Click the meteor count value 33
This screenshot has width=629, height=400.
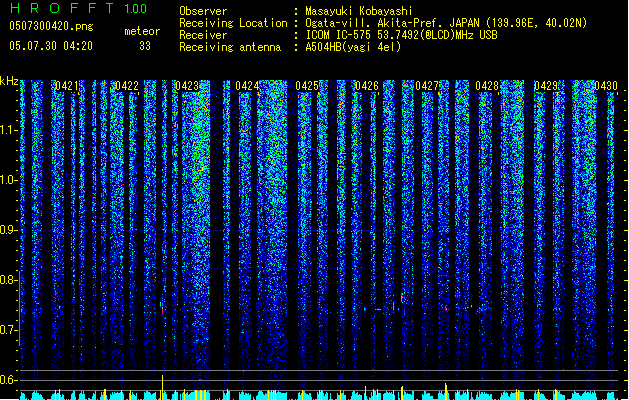click(145, 46)
